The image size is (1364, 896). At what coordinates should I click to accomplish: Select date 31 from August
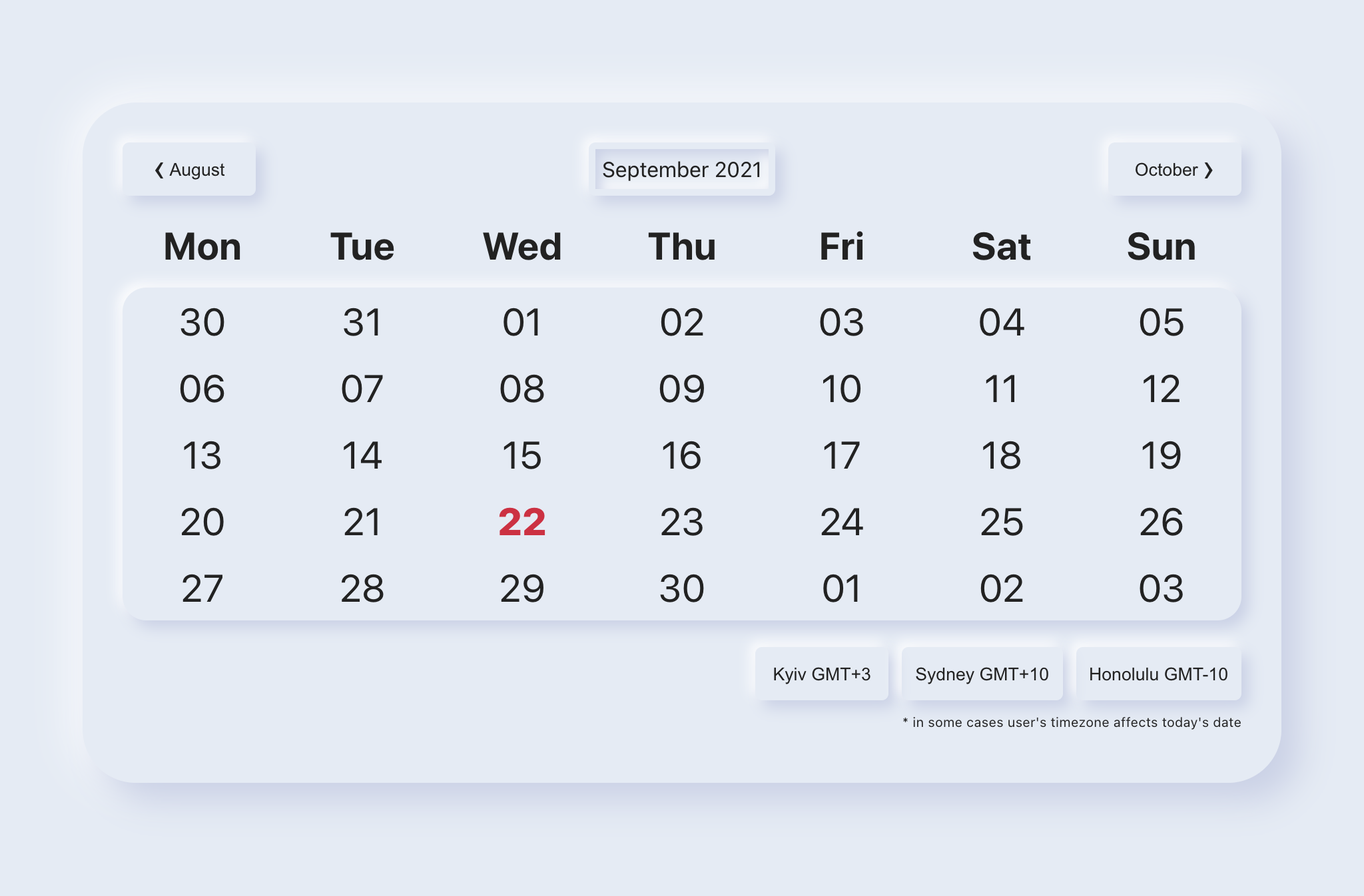[x=362, y=322]
